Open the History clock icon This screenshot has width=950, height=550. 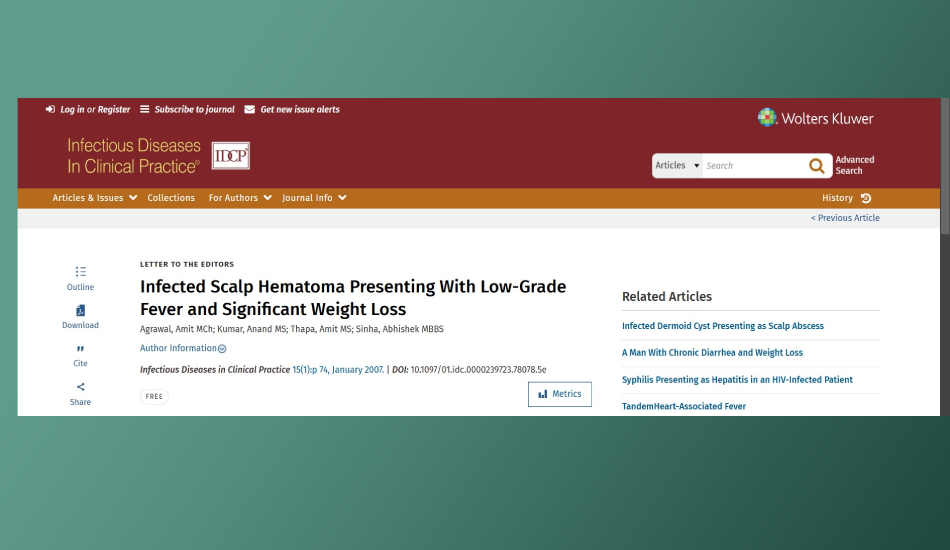pyautogui.click(x=866, y=198)
